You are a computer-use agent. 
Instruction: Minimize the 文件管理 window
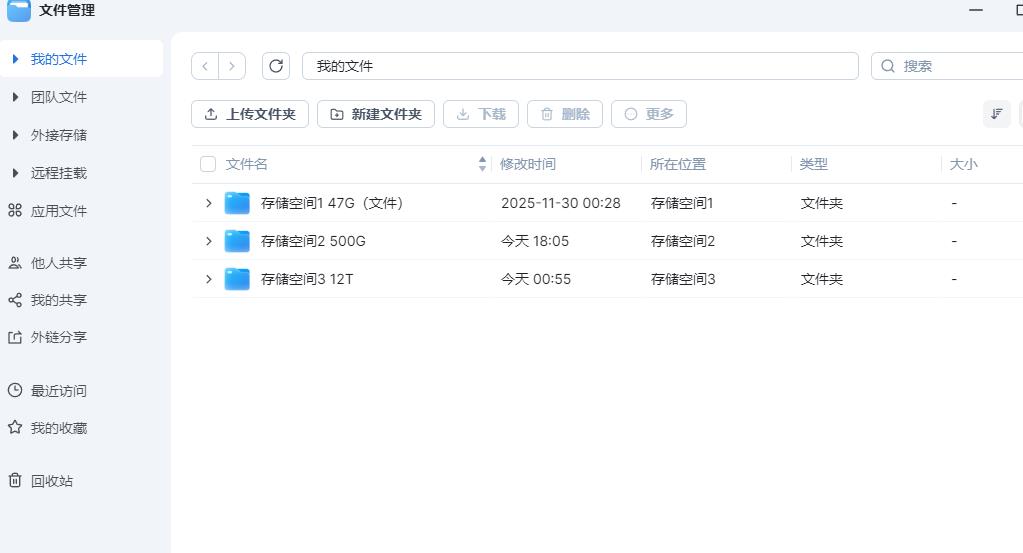pos(976,10)
